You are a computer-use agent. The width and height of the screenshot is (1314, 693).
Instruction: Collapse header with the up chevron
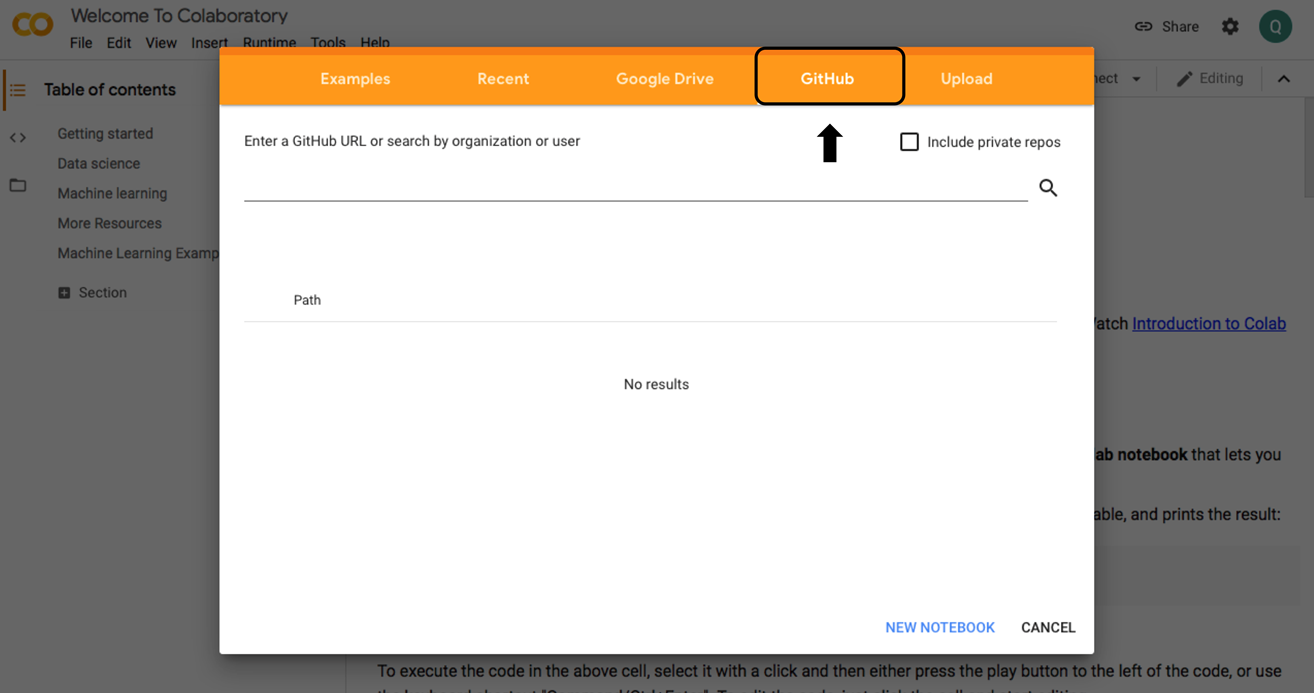pos(1283,79)
